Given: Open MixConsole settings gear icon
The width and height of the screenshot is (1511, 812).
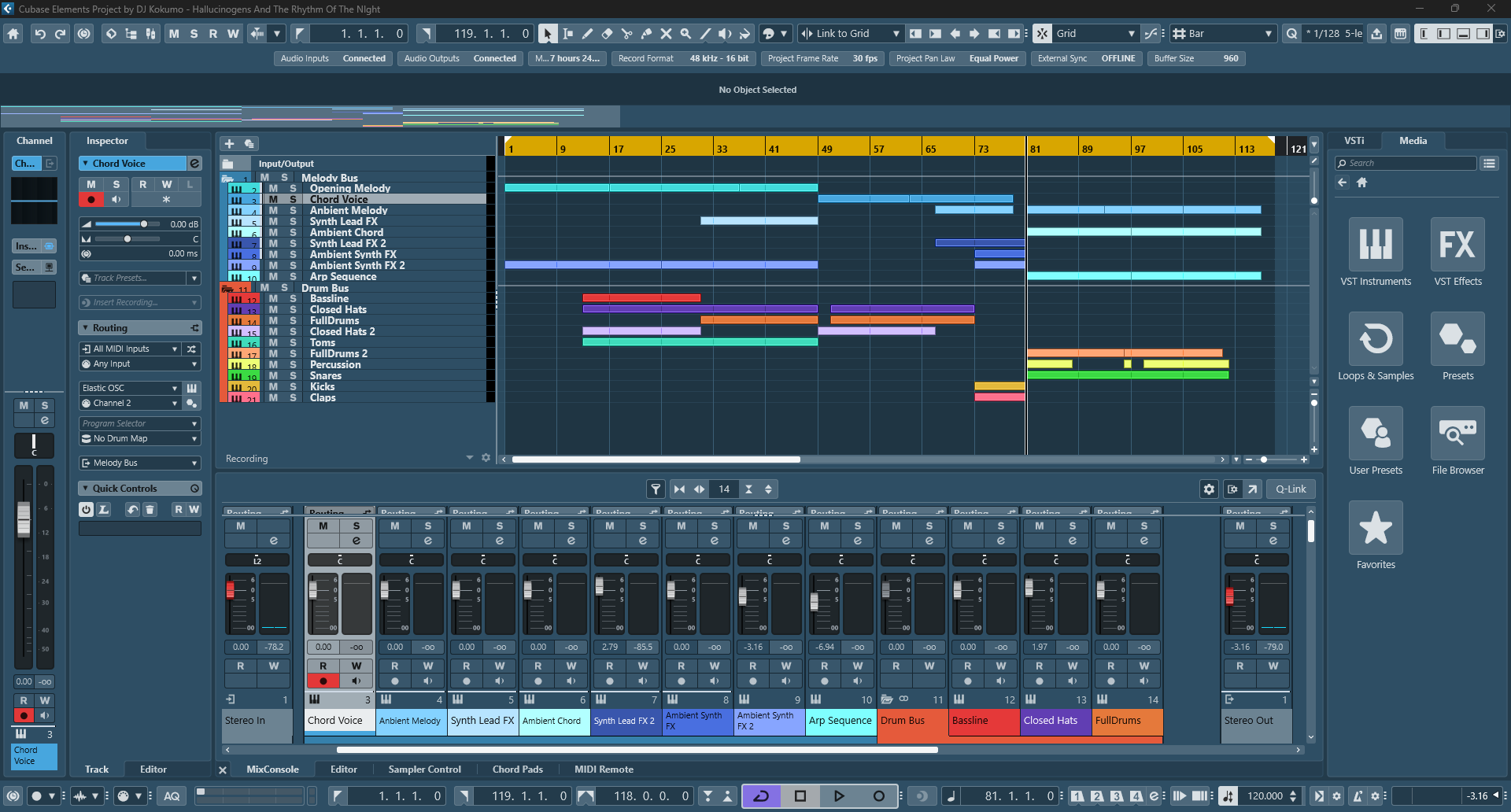Looking at the screenshot, I should click(1209, 489).
